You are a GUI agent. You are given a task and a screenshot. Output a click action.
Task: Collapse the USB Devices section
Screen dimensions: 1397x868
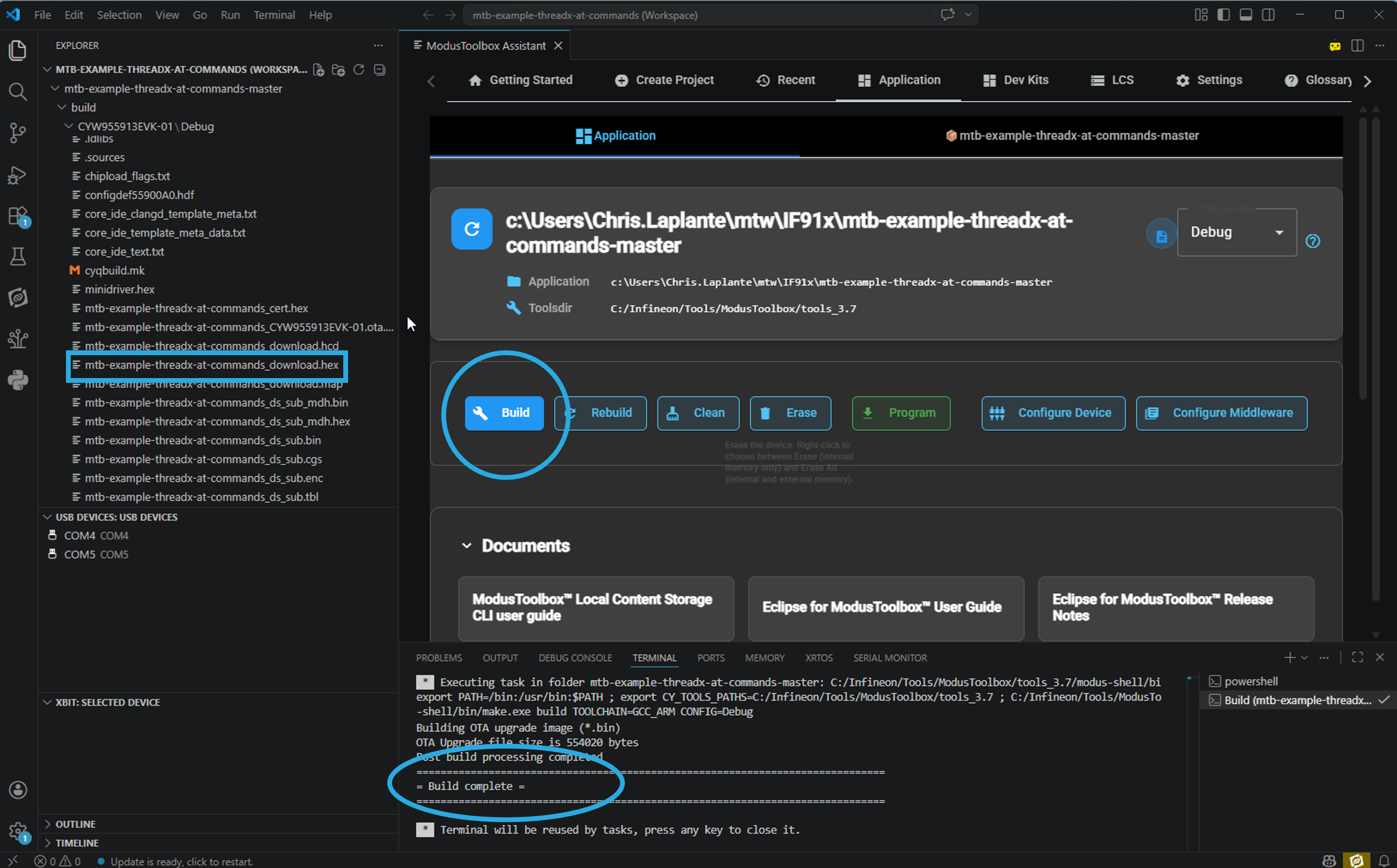click(x=48, y=517)
